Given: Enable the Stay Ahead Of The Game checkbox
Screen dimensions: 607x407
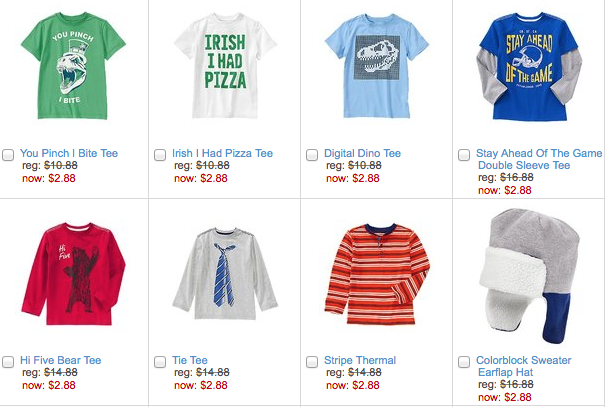Looking at the screenshot, I should (464, 155).
